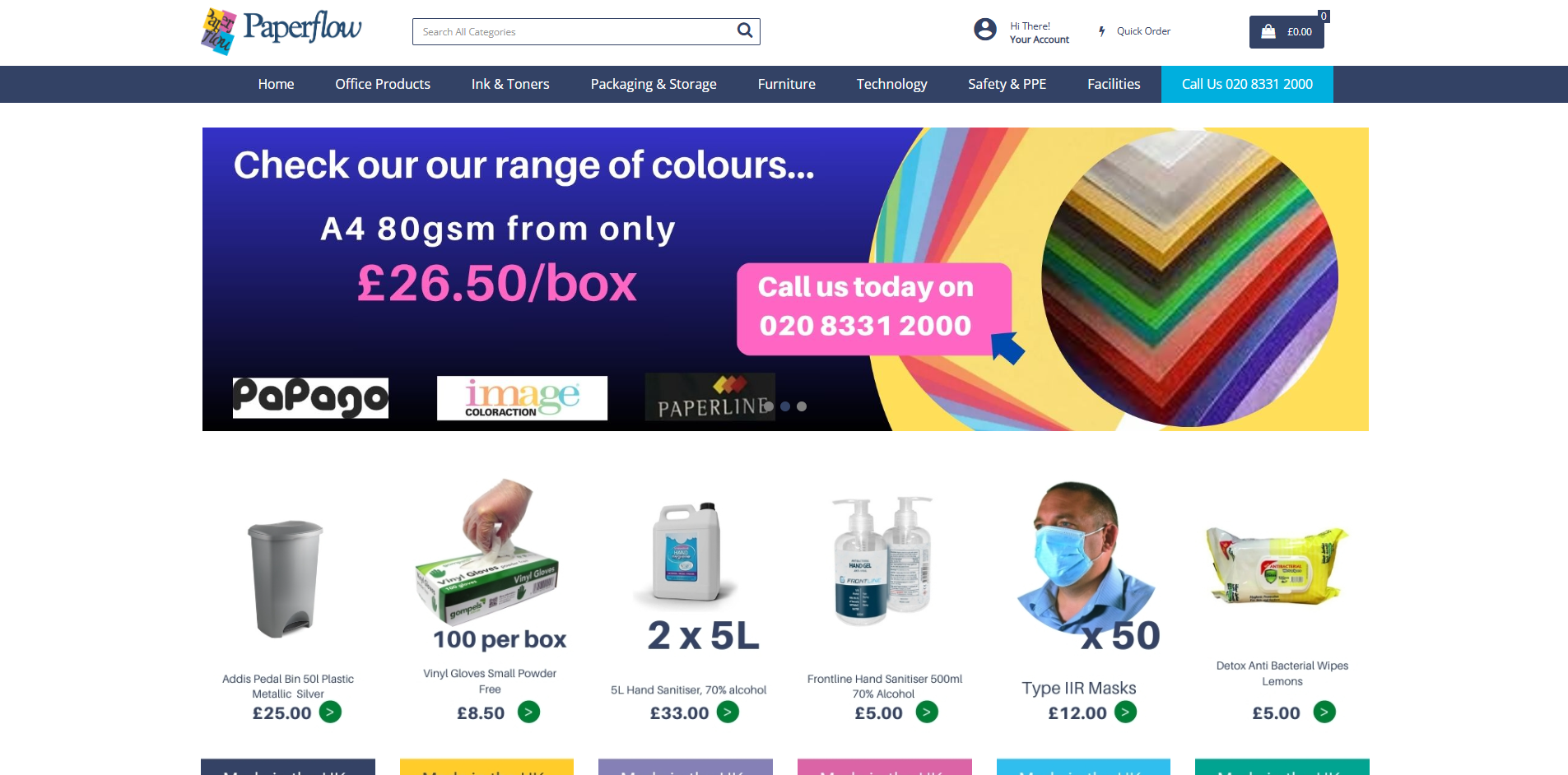Select the first banner carousel dot

pos(769,406)
